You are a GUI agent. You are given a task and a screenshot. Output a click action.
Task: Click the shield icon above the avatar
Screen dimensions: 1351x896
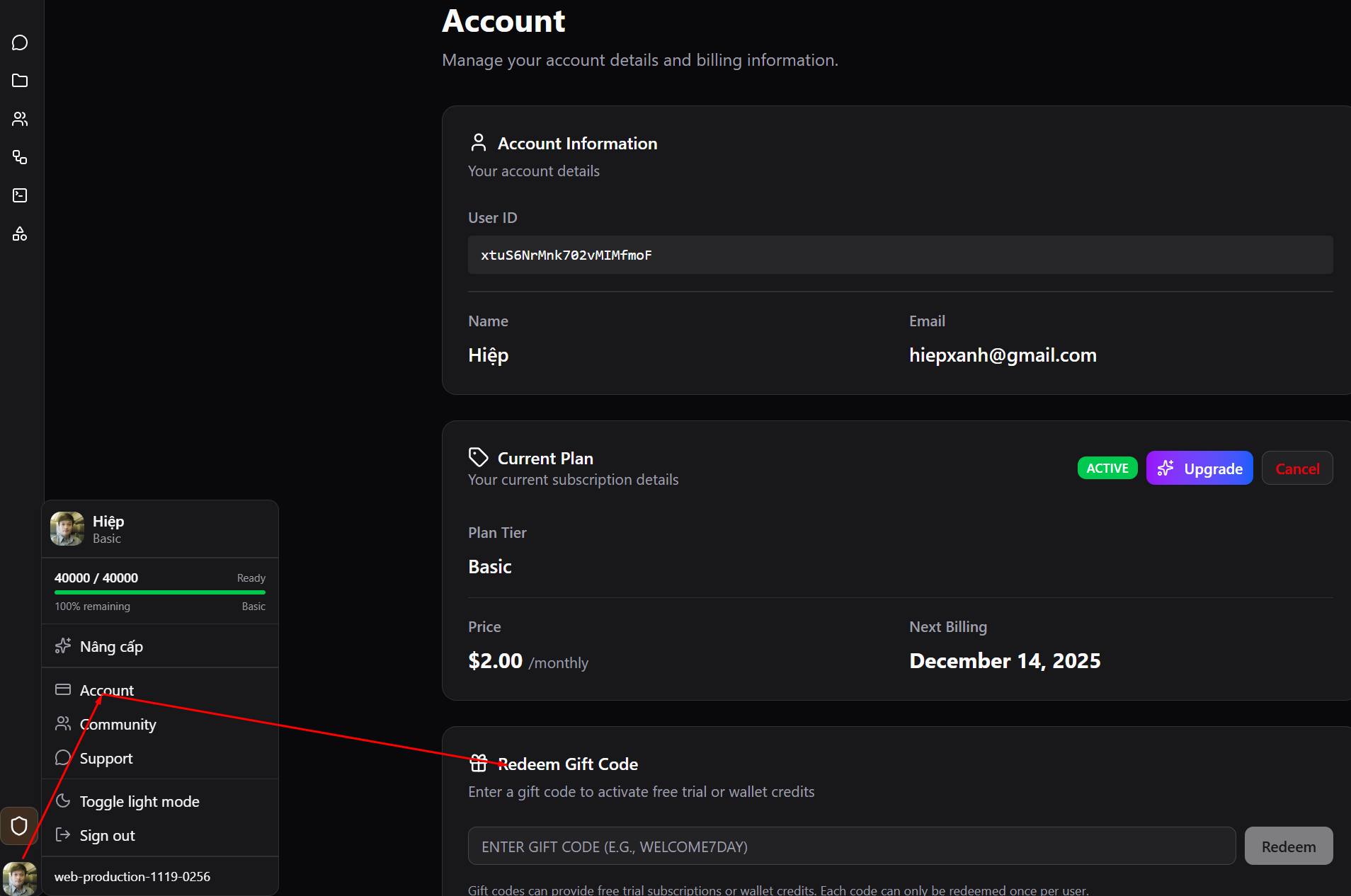tap(19, 825)
